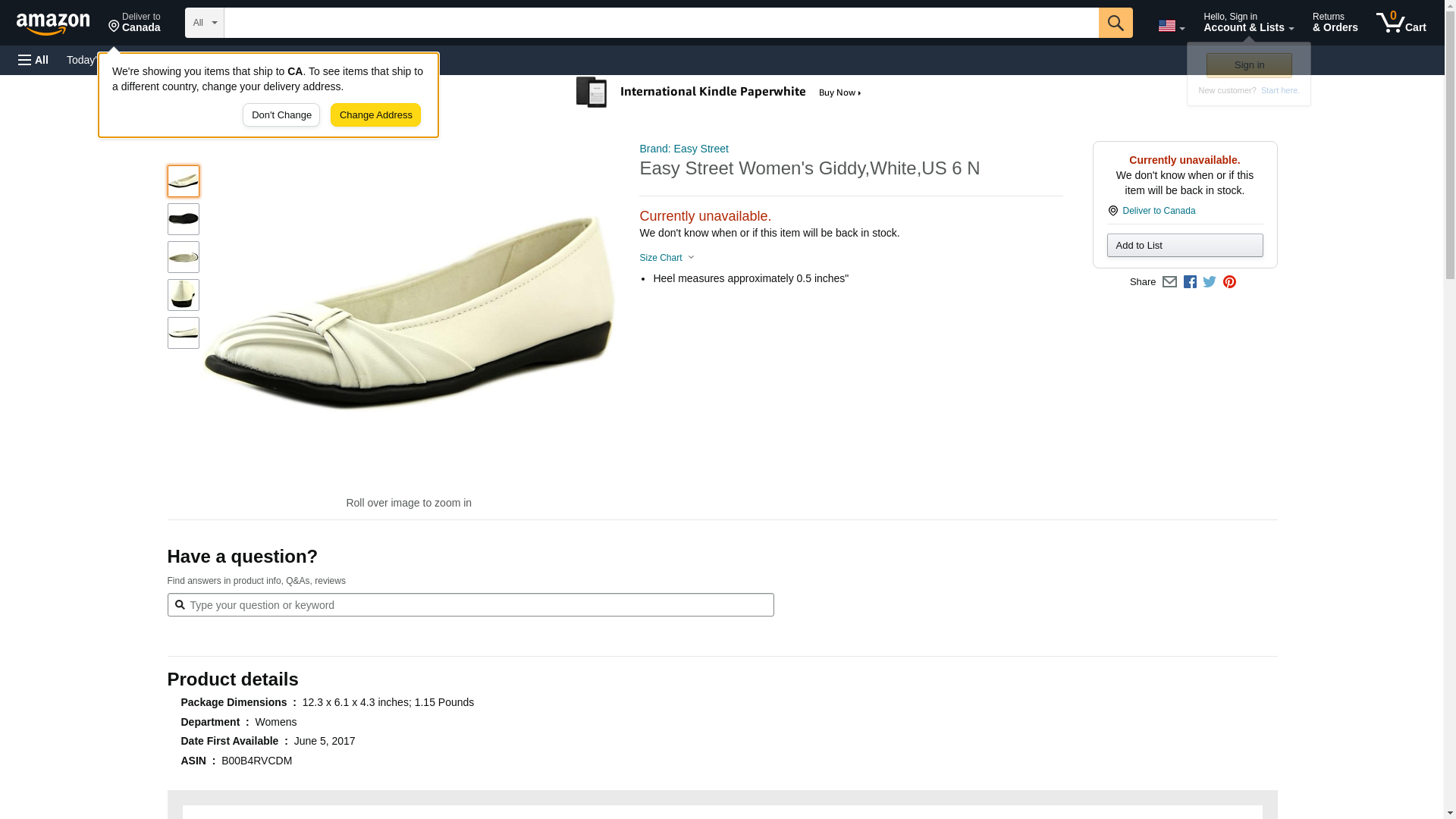Click the Add to List button

point(1185,246)
